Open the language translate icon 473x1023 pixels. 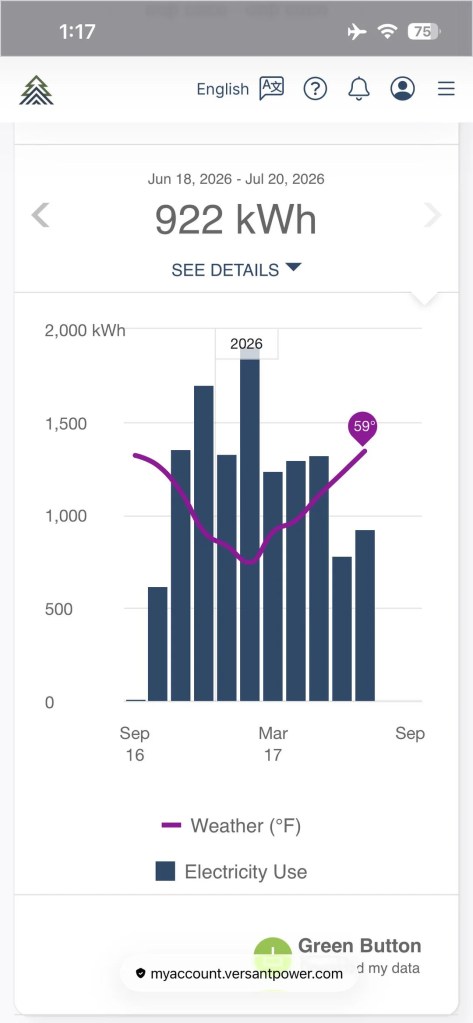(x=271, y=88)
